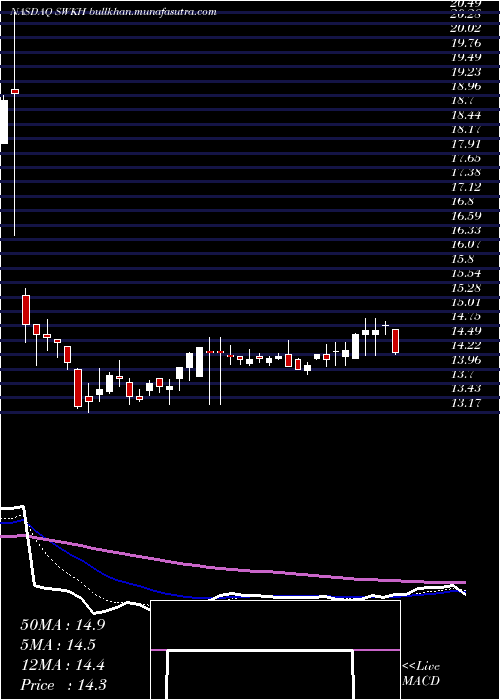The image size is (500, 700).
Task: Select the 15.28 price label
Action: click(467, 288)
